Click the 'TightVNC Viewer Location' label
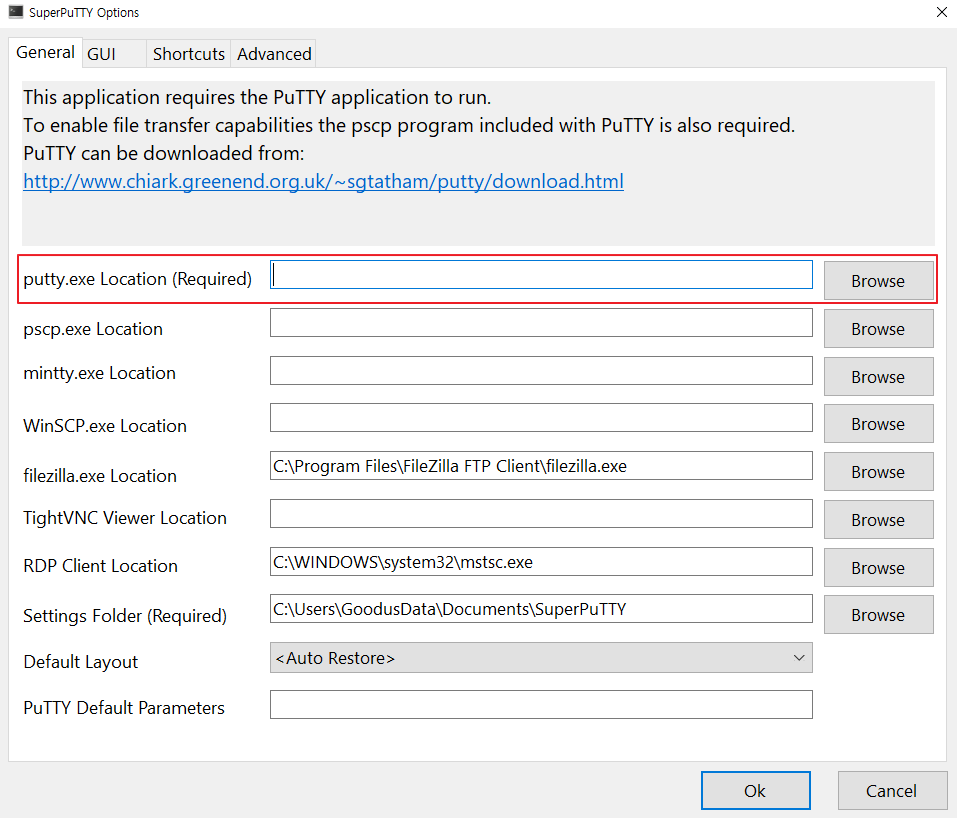Image resolution: width=957 pixels, height=818 pixels. (125, 518)
